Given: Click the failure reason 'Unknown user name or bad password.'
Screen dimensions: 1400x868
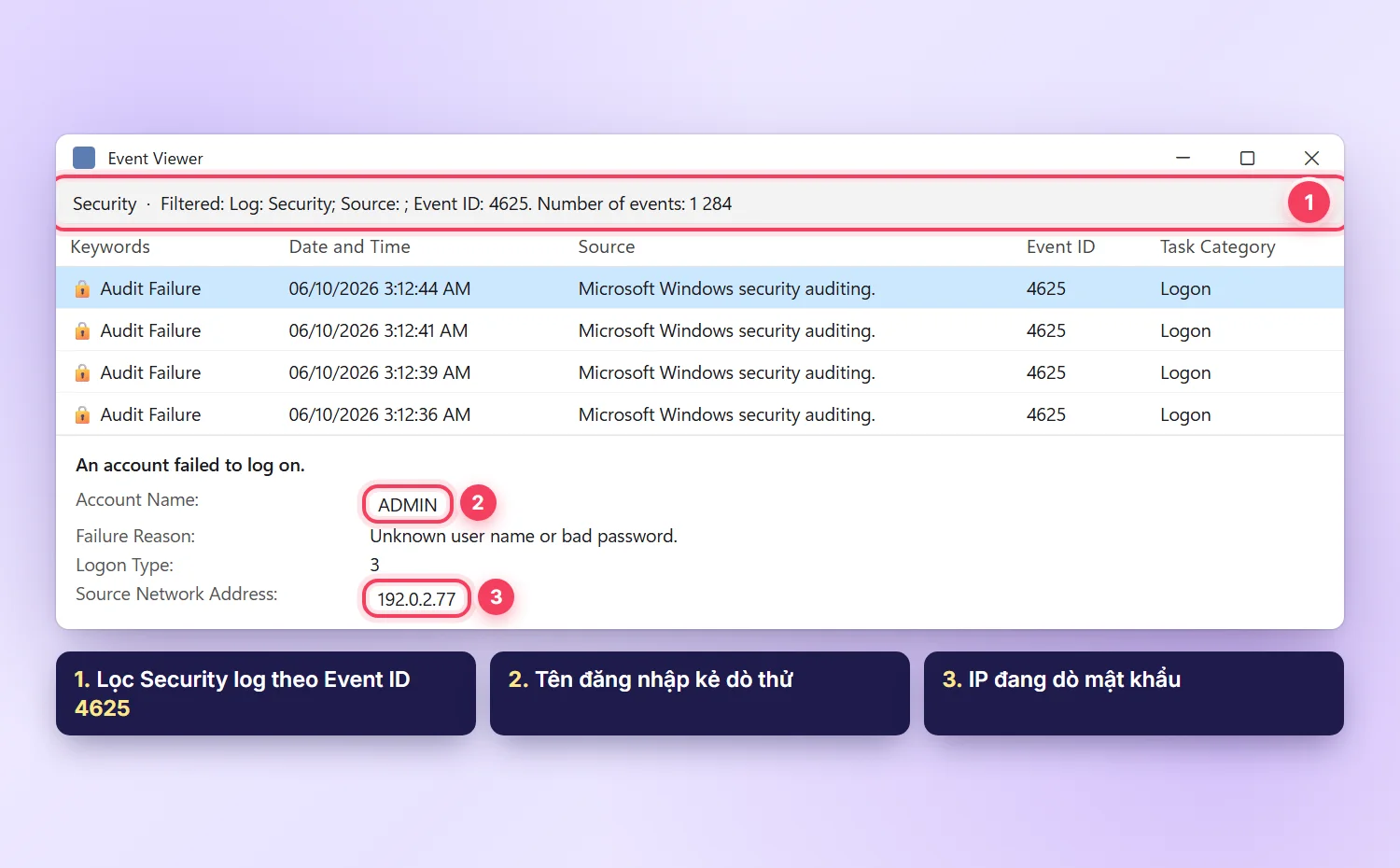Looking at the screenshot, I should 524,536.
